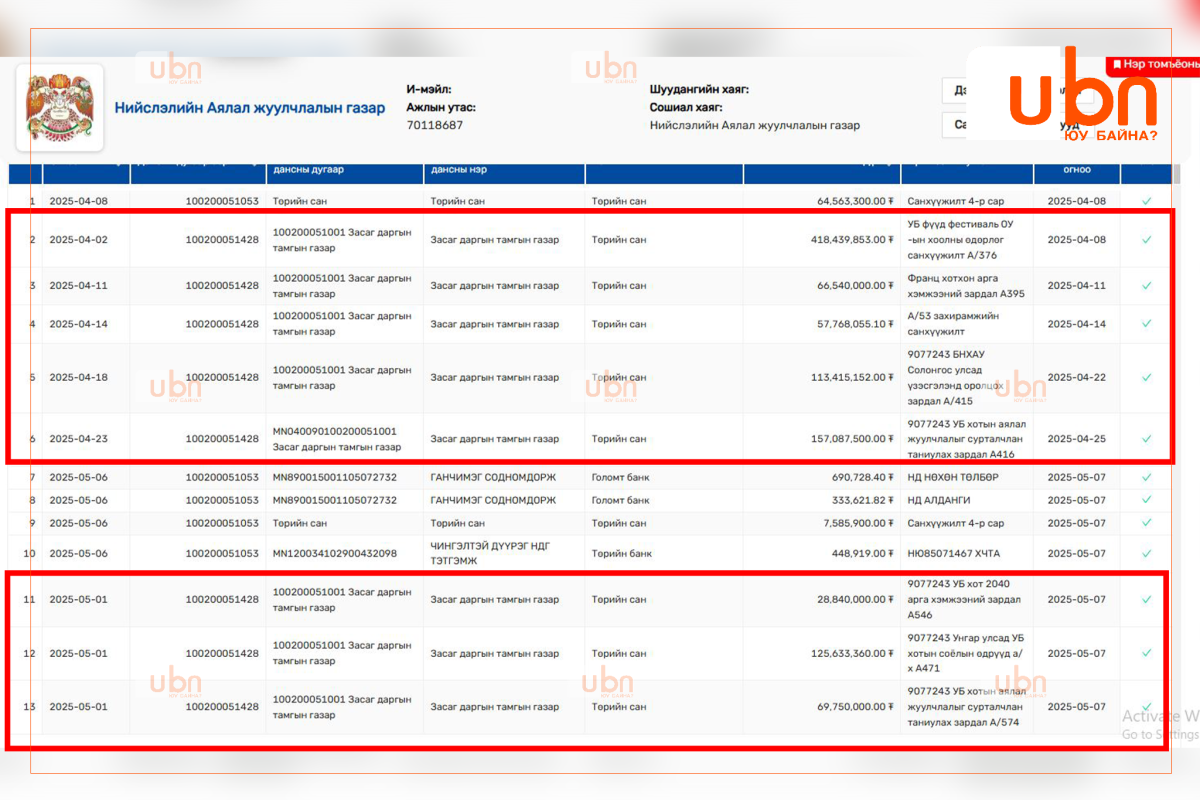Click the phone number 70118687

(434, 126)
